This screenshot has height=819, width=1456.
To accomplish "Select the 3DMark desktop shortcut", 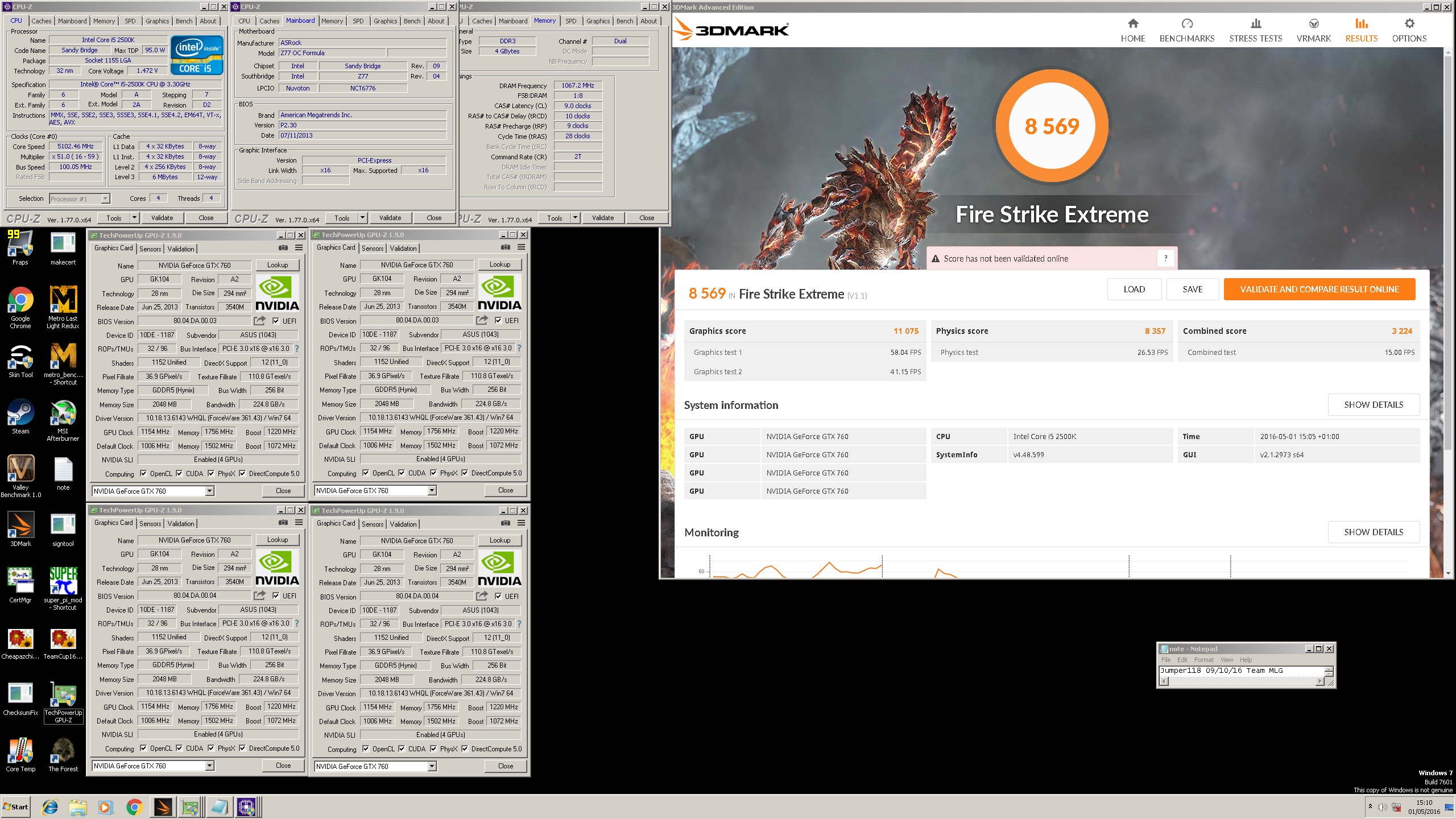I will (x=20, y=530).
